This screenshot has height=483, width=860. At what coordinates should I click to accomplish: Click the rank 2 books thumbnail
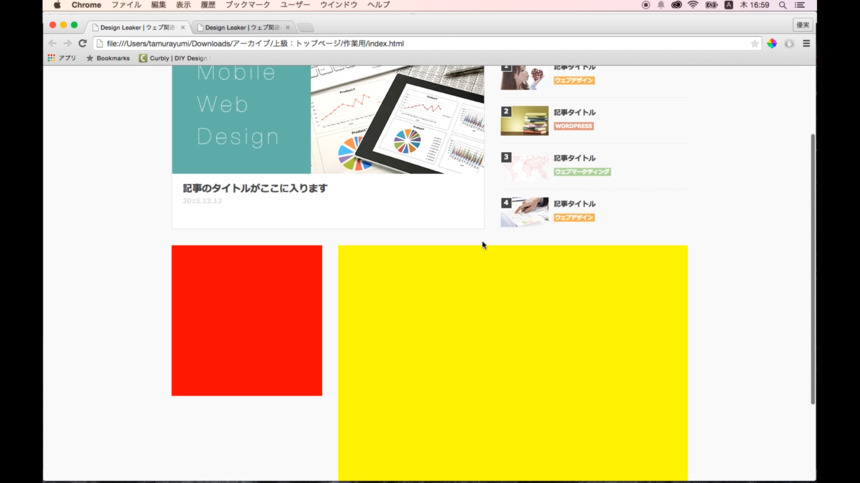click(x=524, y=121)
